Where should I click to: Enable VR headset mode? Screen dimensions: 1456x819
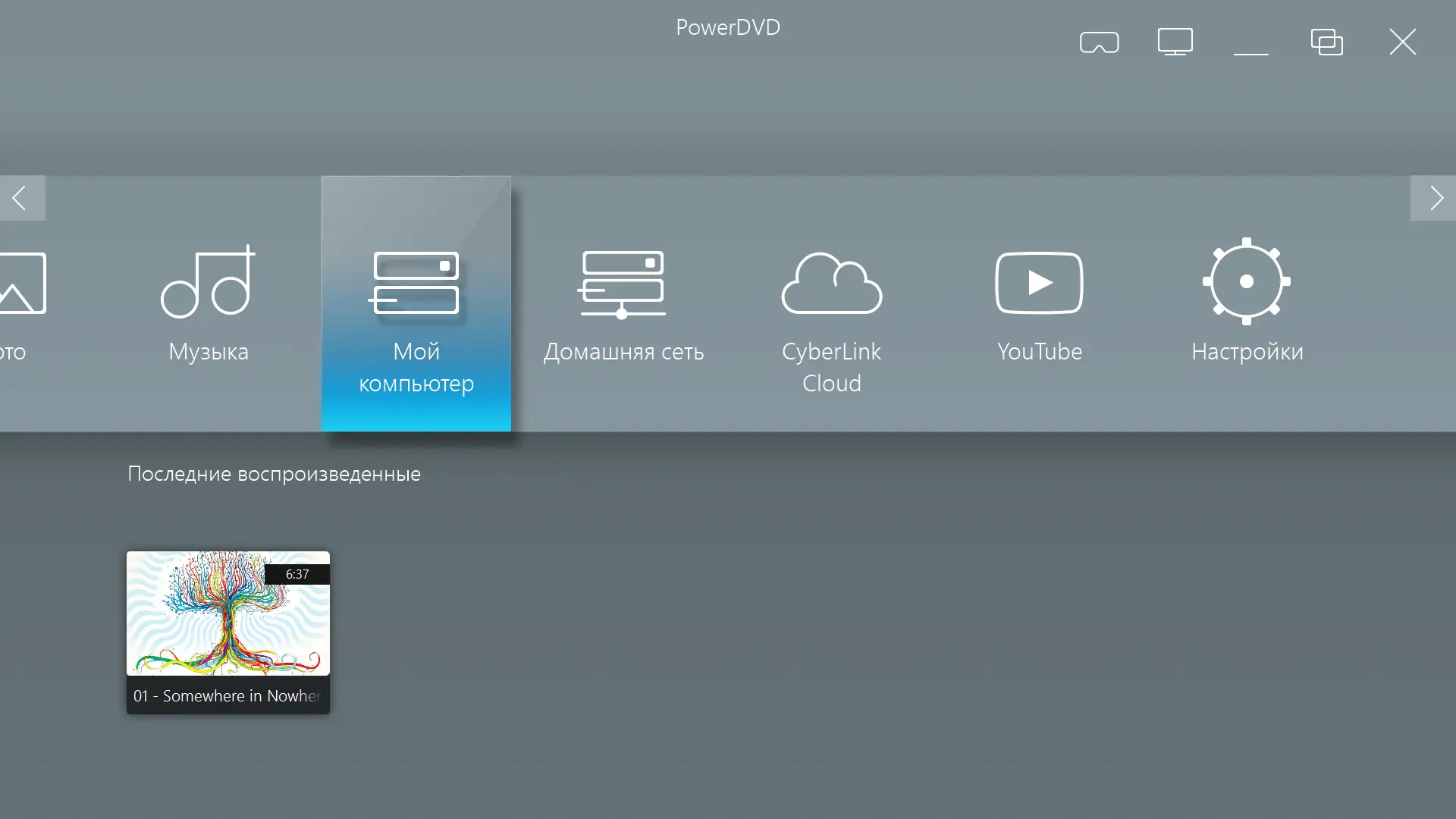coord(1099,42)
